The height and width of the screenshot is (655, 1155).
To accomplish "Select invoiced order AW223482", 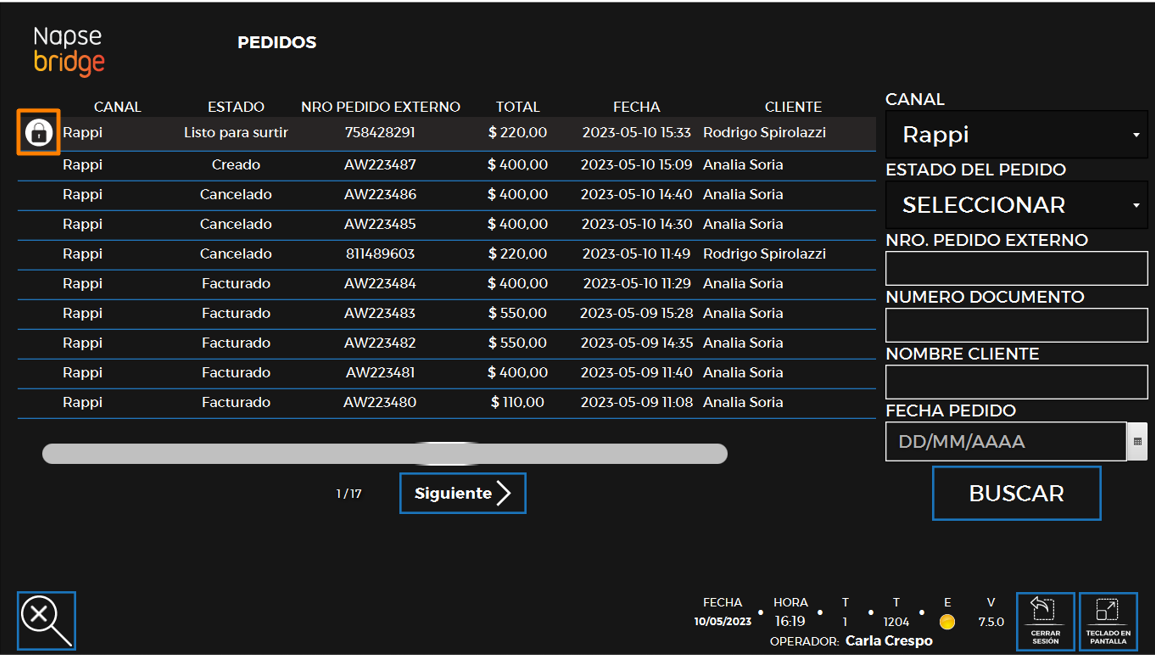I will 446,343.
